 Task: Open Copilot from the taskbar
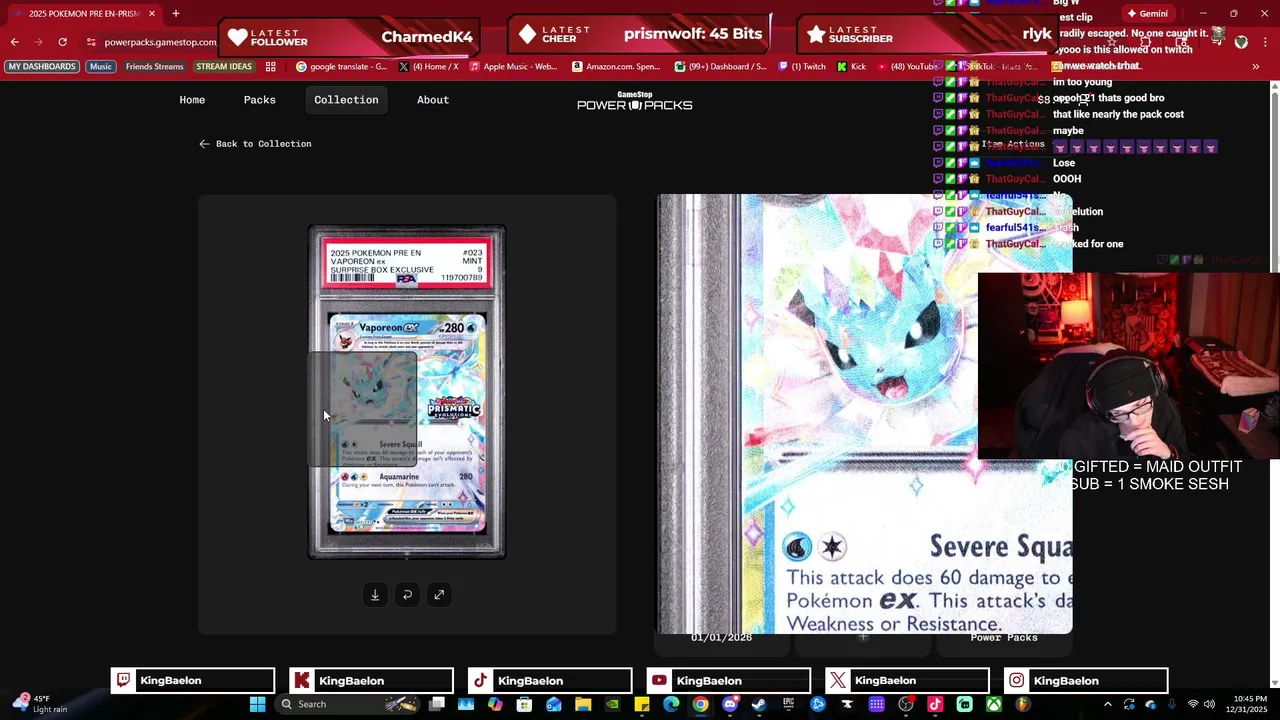(x=494, y=704)
